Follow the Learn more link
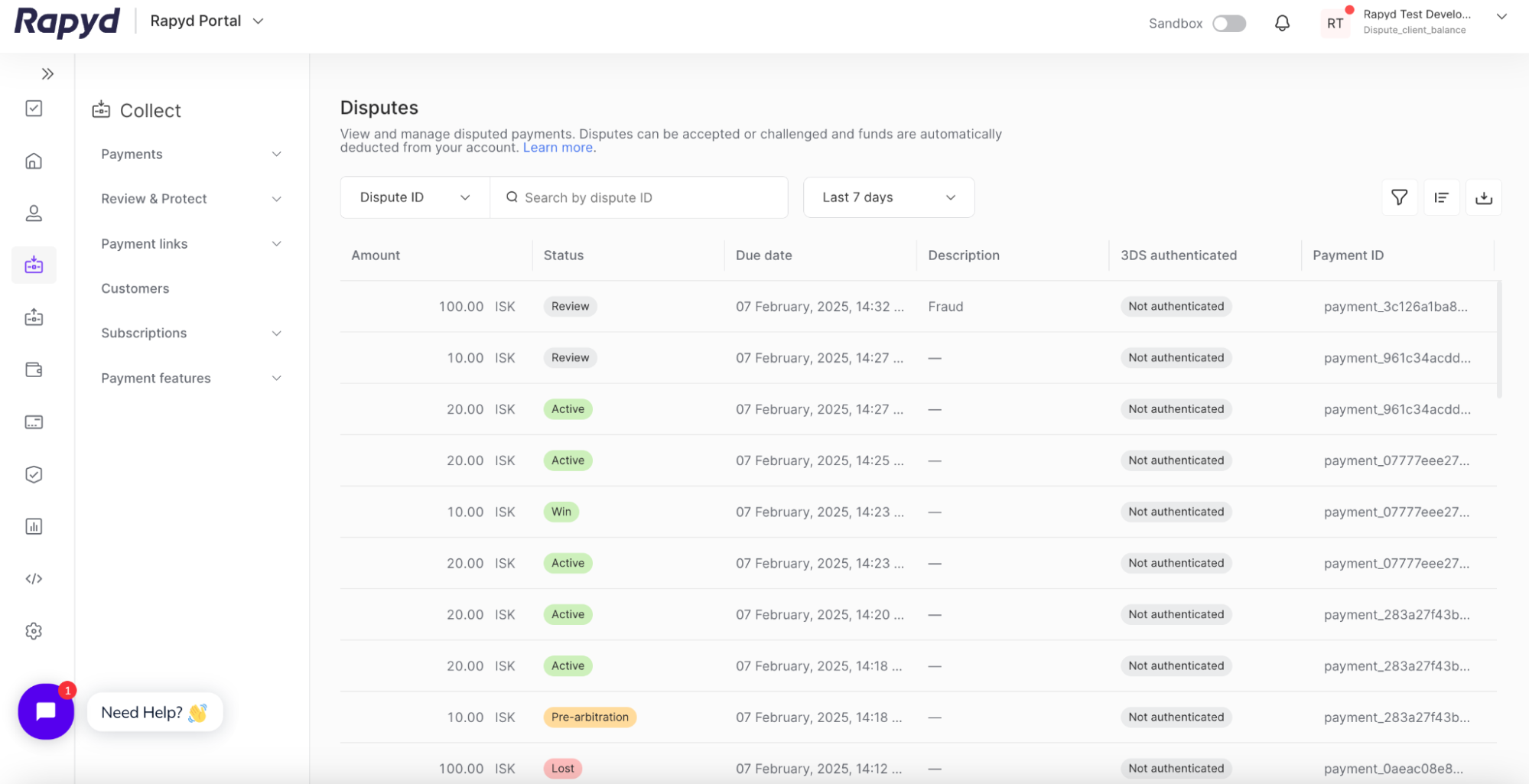The width and height of the screenshot is (1529, 784). coord(557,148)
